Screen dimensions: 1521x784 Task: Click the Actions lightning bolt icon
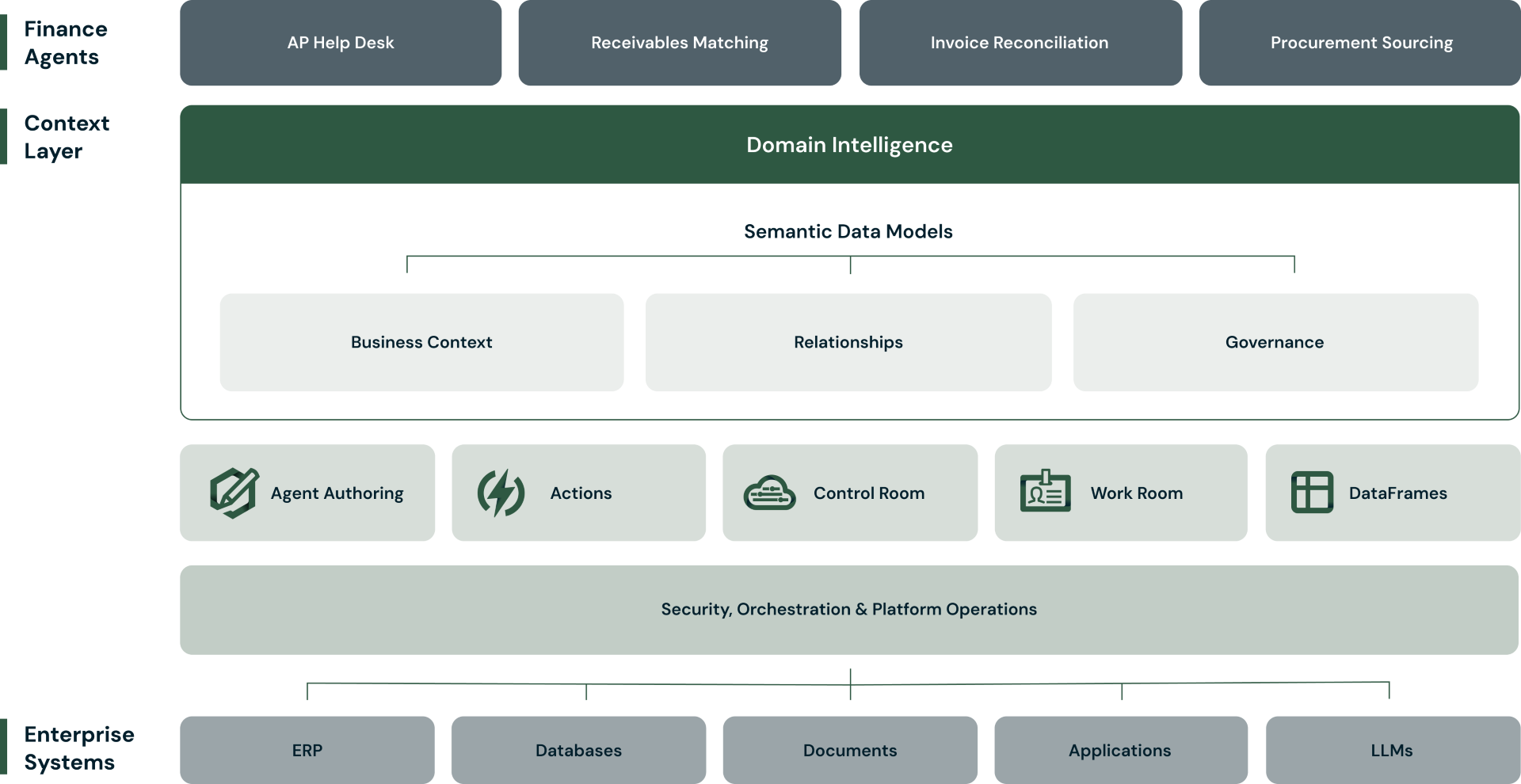click(501, 493)
